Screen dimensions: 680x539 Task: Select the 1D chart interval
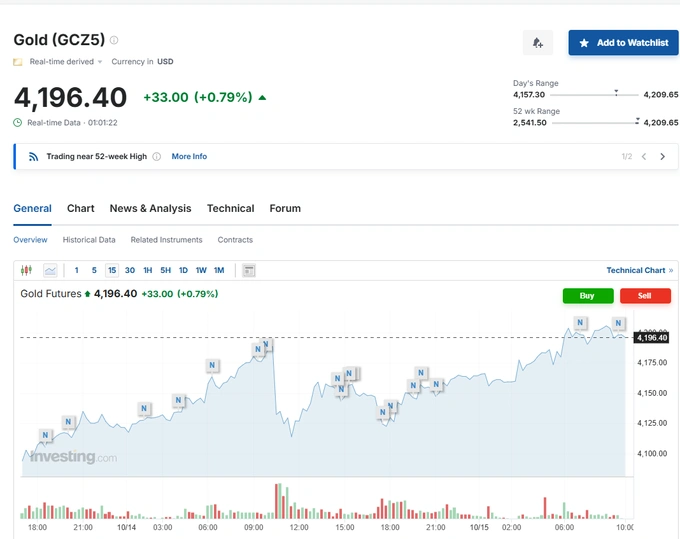(183, 270)
